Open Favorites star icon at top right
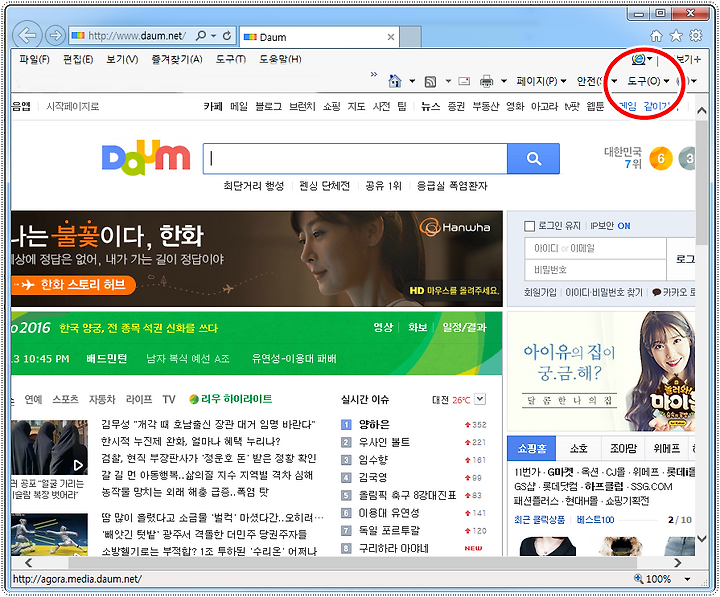The width and height of the screenshot is (720, 597). (676, 36)
